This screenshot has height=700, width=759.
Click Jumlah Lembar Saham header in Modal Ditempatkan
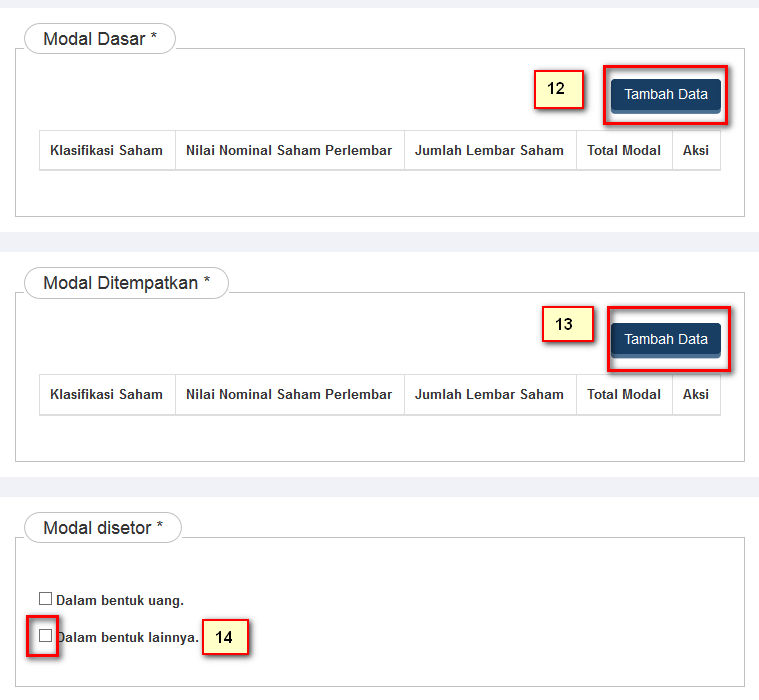[489, 395]
